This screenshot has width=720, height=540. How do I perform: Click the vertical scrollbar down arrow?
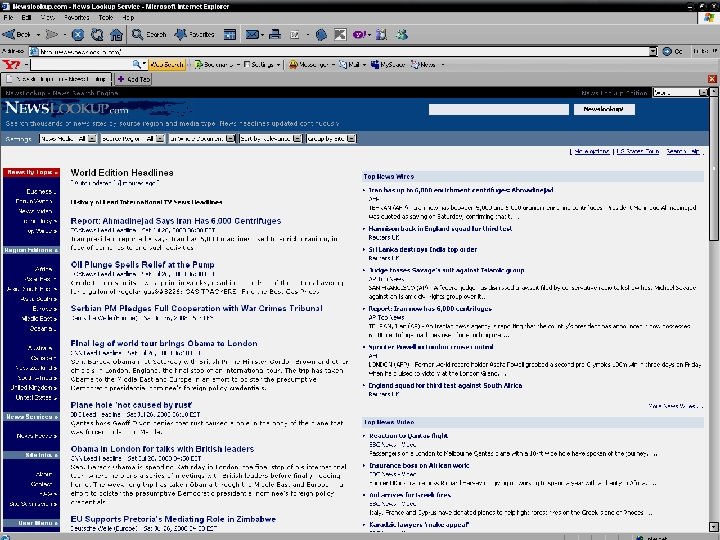coord(714,527)
